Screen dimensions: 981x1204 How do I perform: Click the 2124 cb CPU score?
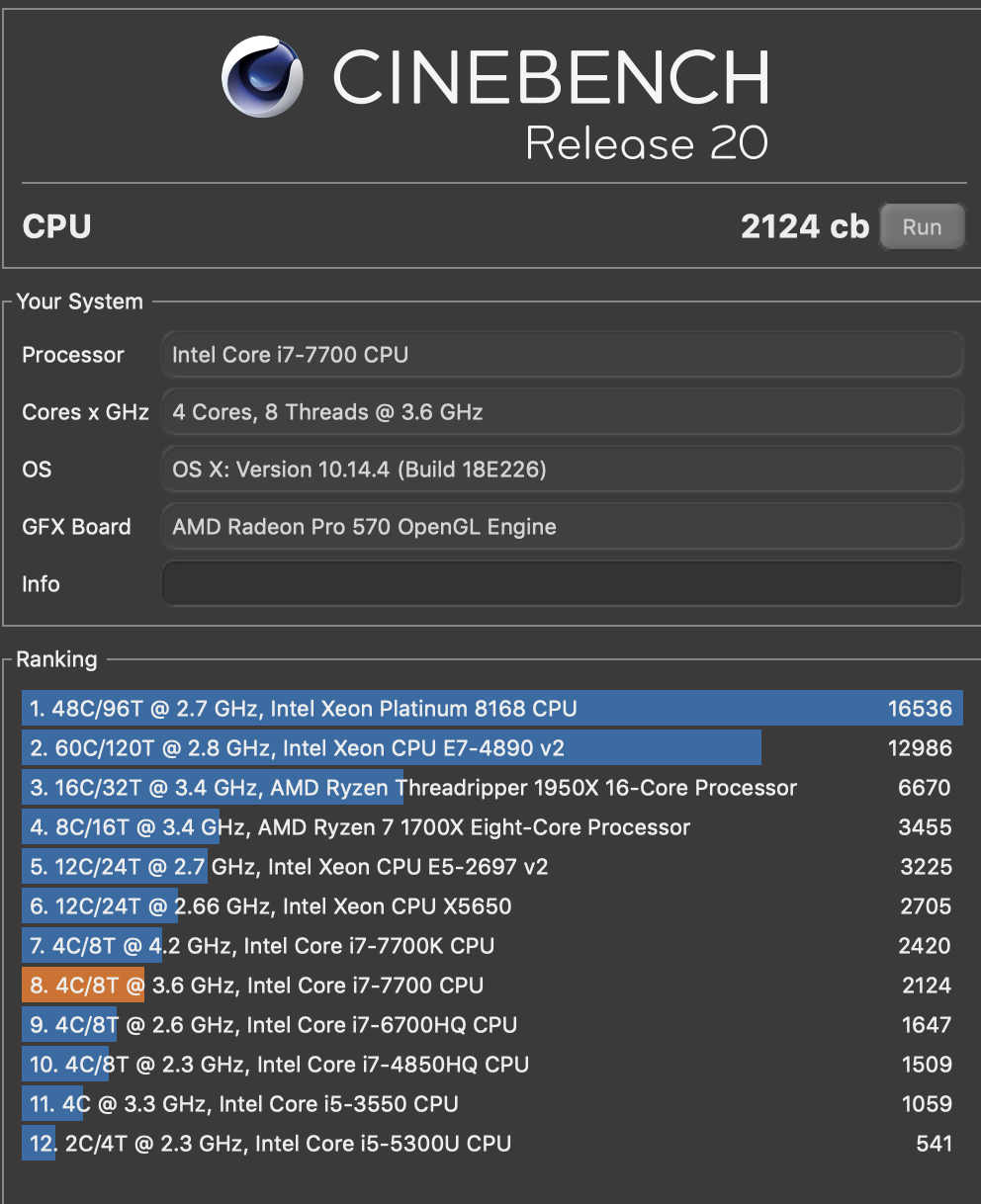pyautogui.click(x=804, y=227)
